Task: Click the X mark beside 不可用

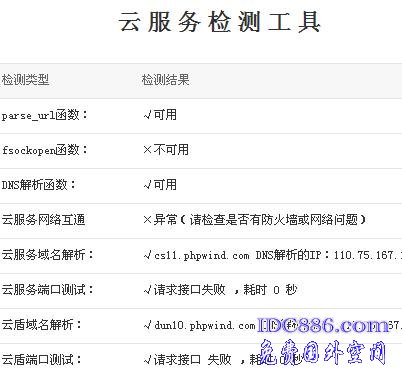Action: pyautogui.click(x=147, y=150)
